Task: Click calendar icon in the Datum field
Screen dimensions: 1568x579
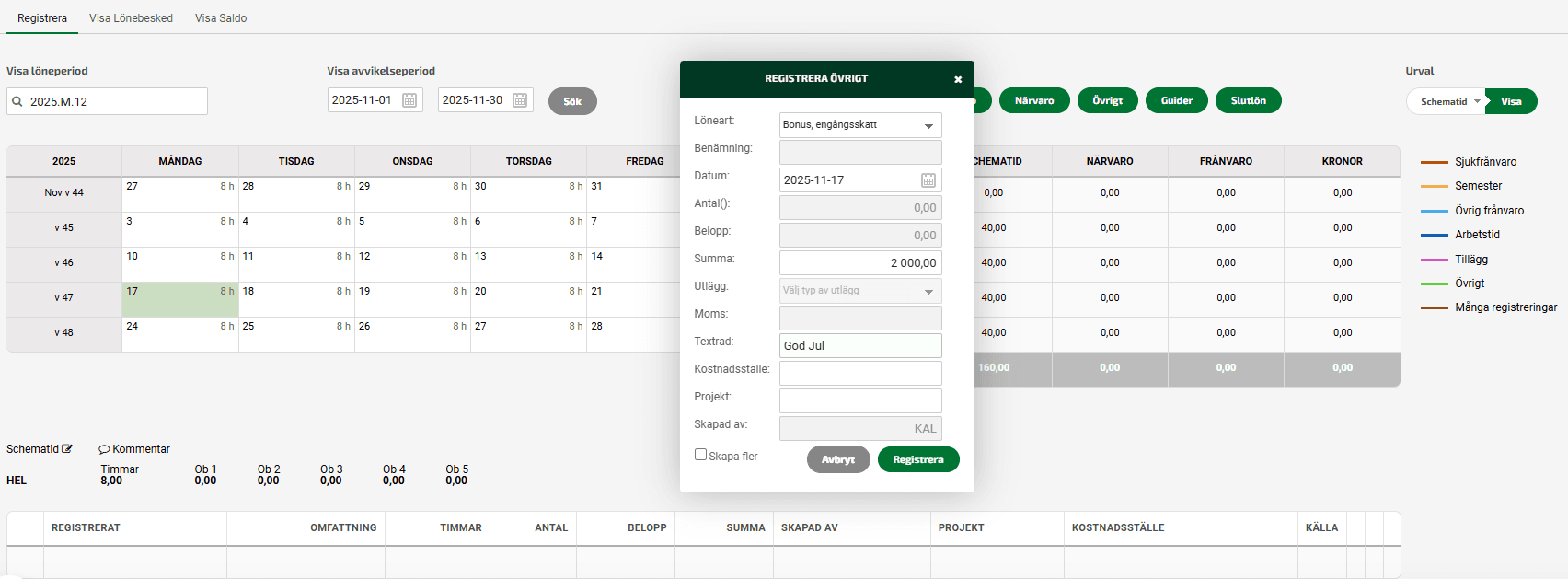Action: pyautogui.click(x=928, y=180)
